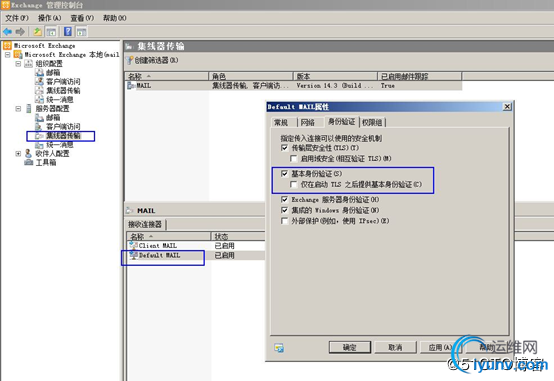Collapse the 服务器配置 node
The height and width of the screenshot is (381, 554).
[18, 109]
